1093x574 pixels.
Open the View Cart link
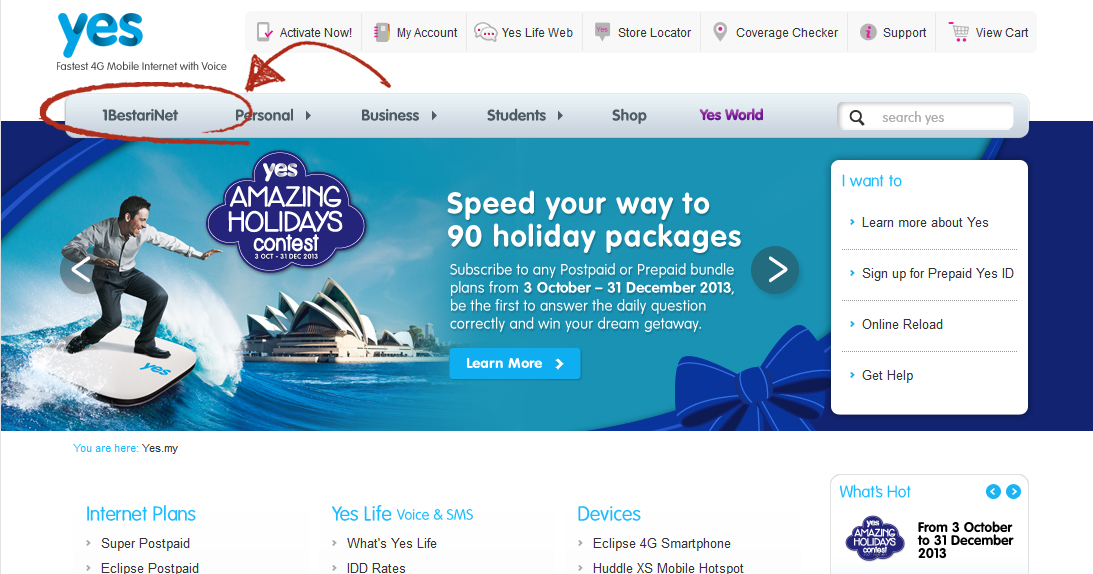point(1002,33)
